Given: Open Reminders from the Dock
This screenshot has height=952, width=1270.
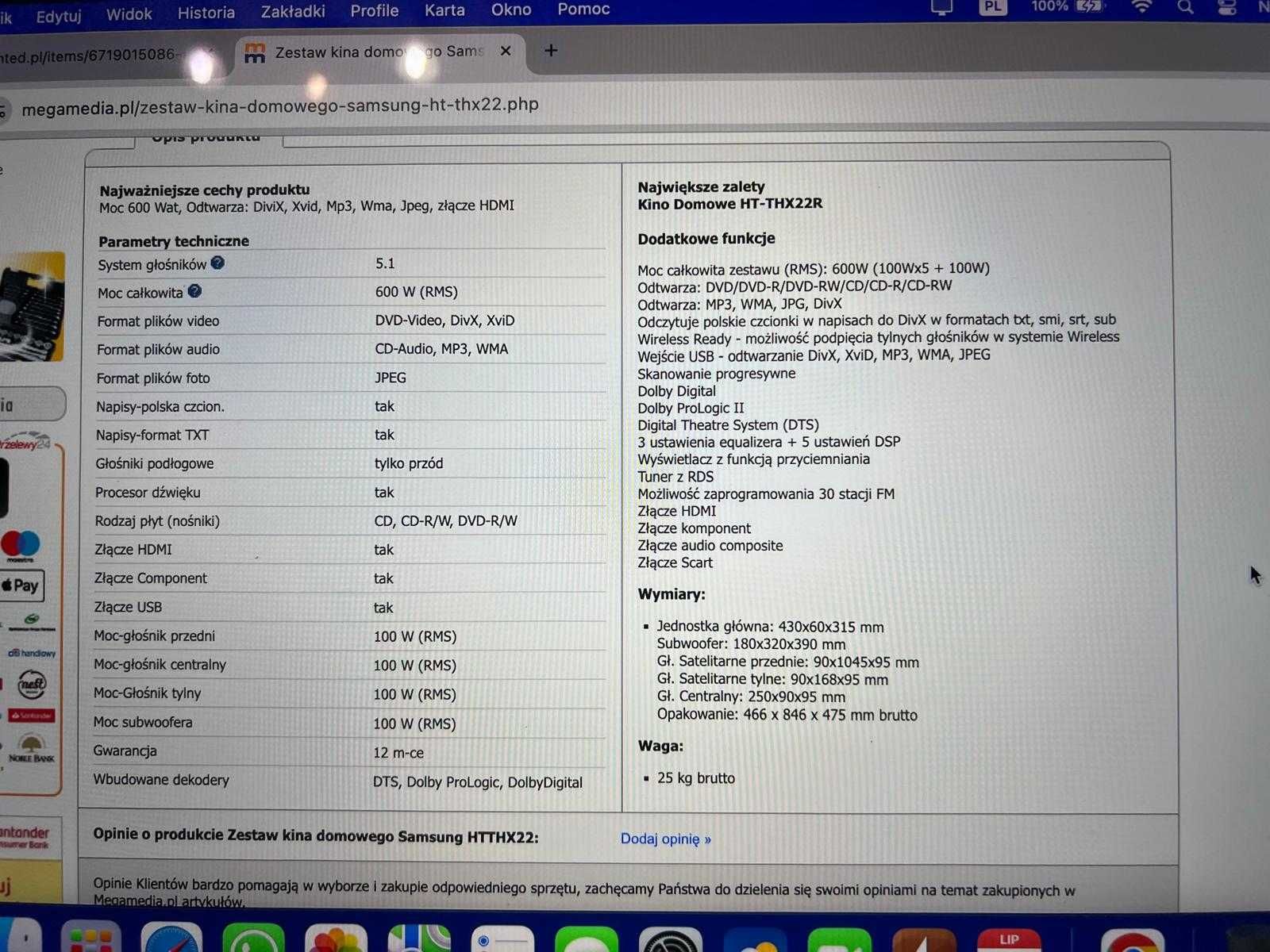Looking at the screenshot, I should pyautogui.click(x=502, y=938).
